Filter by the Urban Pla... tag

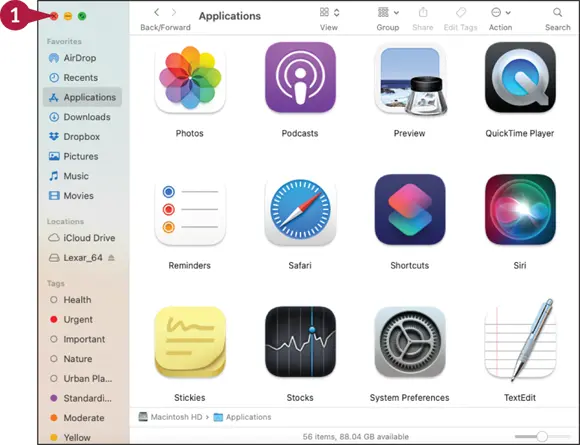pyautogui.click(x=82, y=378)
